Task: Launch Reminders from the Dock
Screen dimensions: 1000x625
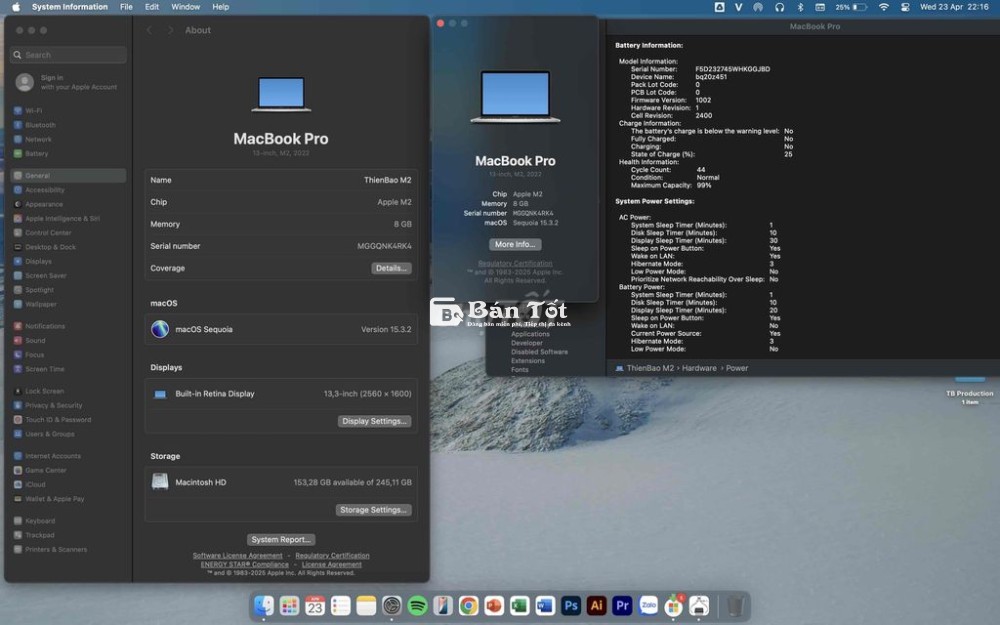Action: click(341, 605)
